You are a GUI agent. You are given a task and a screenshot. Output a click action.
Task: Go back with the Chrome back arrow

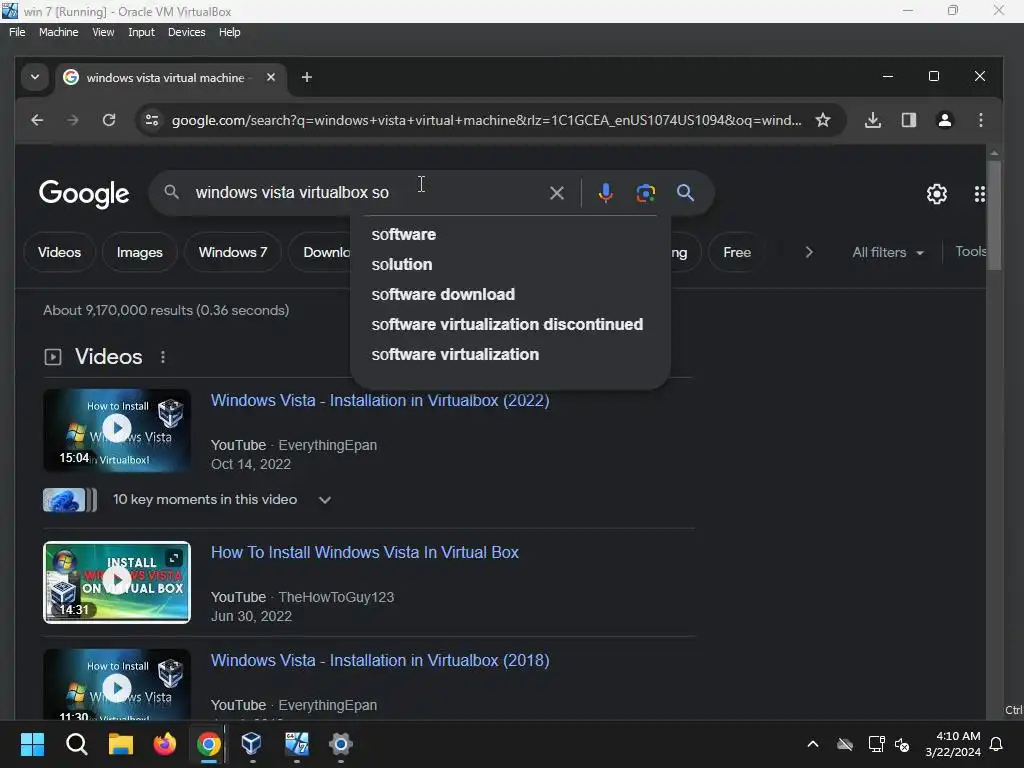coord(37,120)
